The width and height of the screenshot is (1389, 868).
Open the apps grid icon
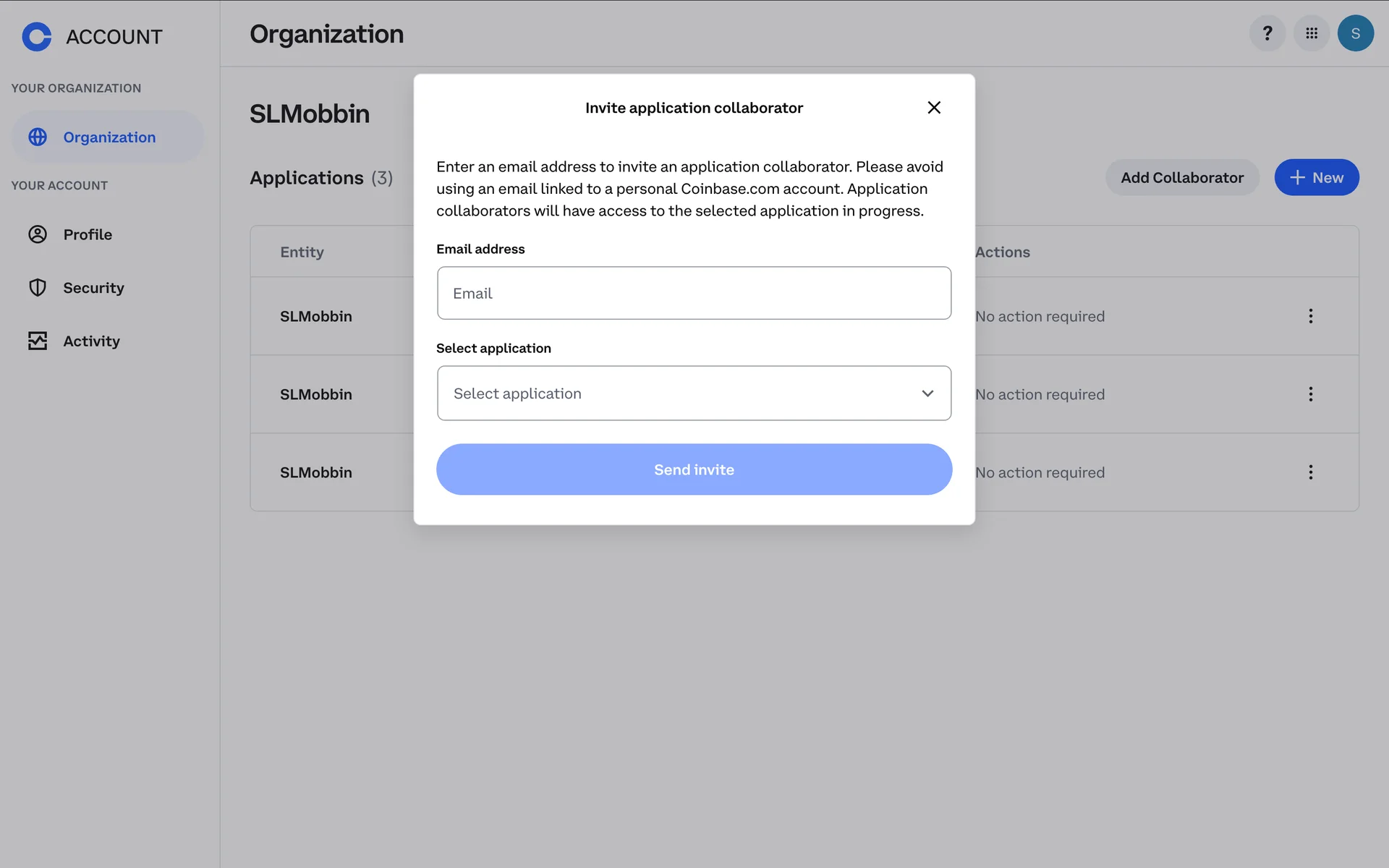(x=1311, y=33)
